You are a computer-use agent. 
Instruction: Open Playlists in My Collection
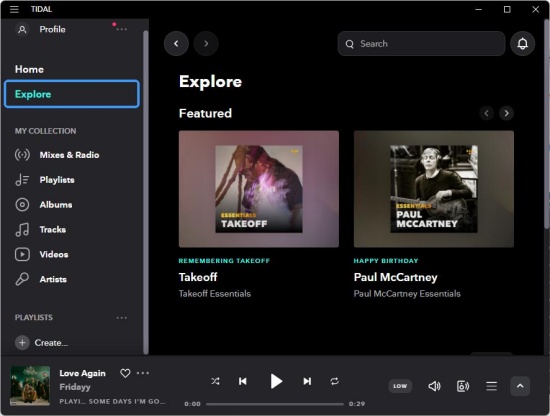57,180
